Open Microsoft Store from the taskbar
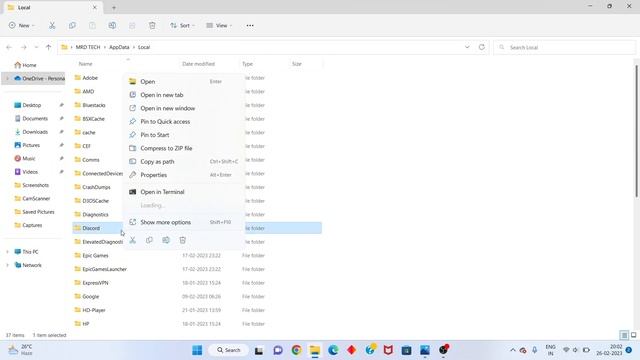 pos(406,350)
